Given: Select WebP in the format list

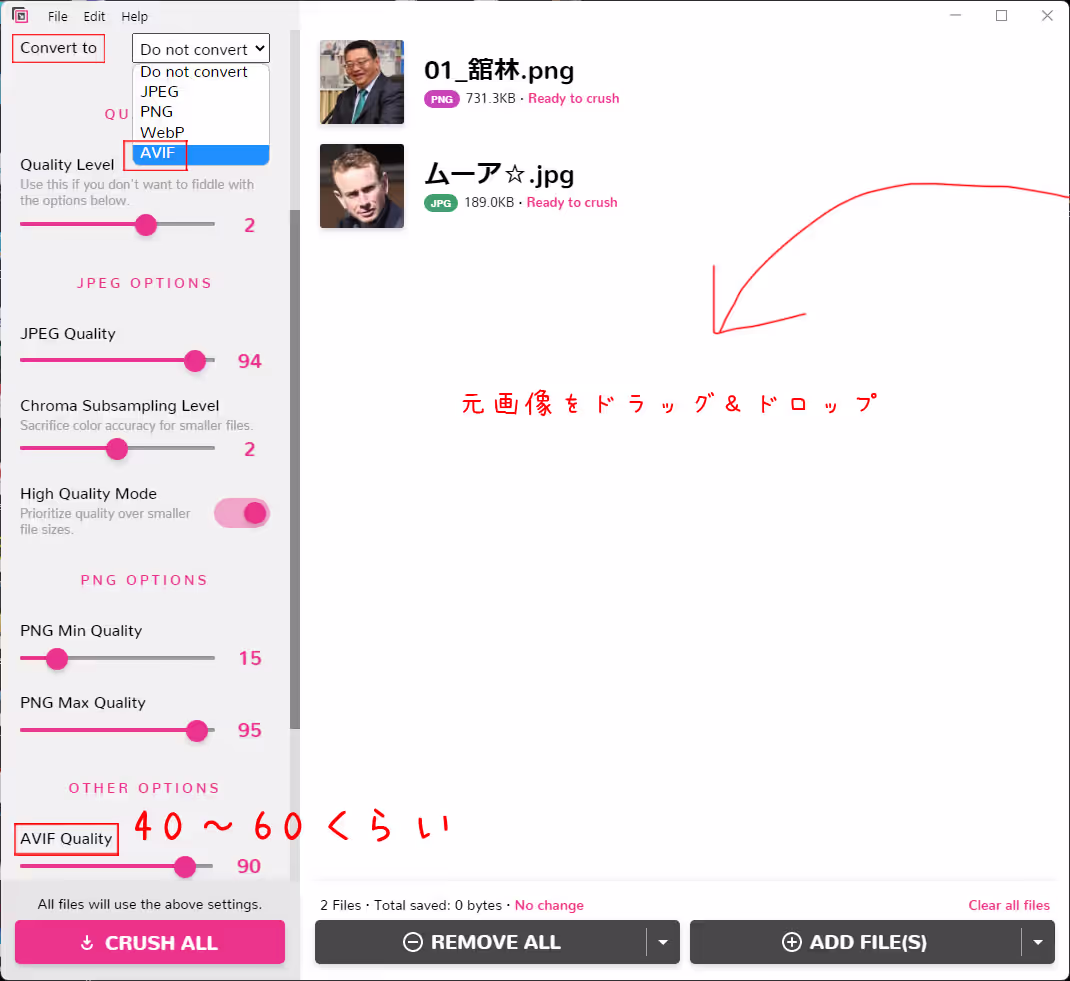Looking at the screenshot, I should point(162,132).
